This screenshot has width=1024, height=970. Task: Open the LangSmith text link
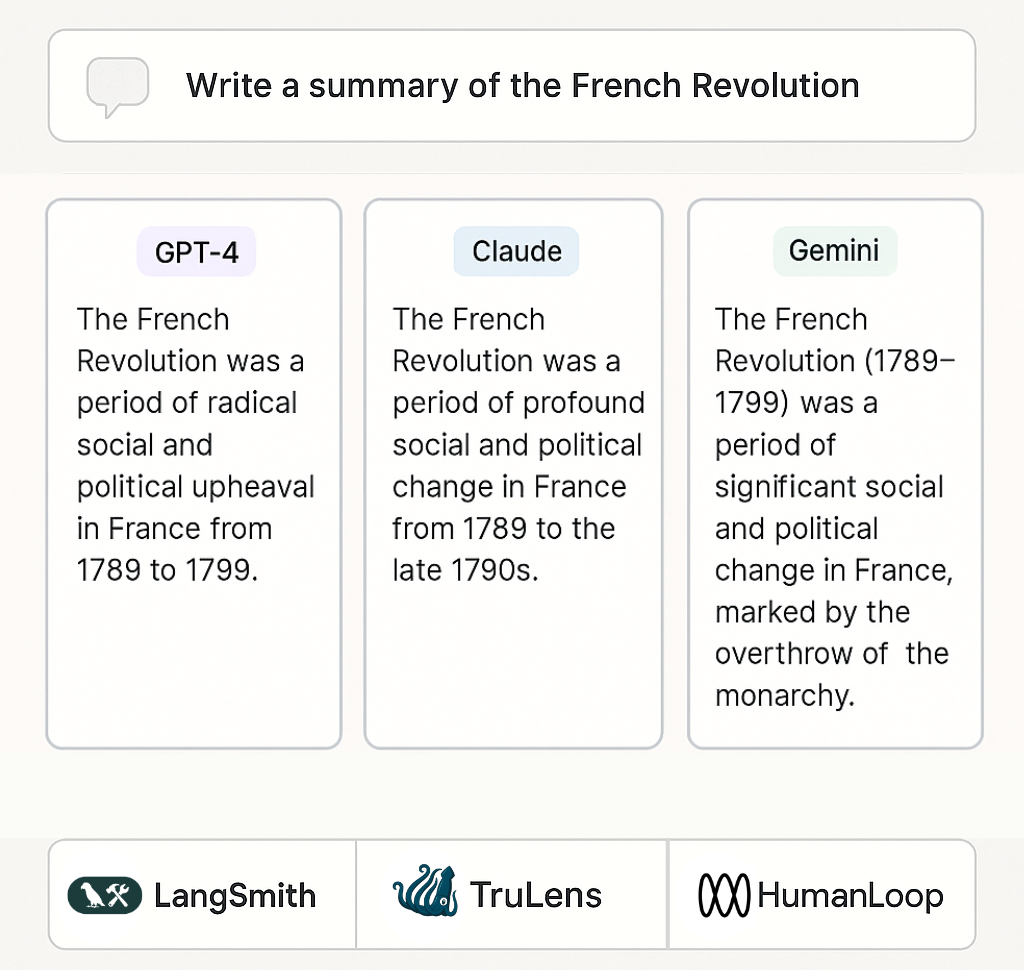pos(235,895)
